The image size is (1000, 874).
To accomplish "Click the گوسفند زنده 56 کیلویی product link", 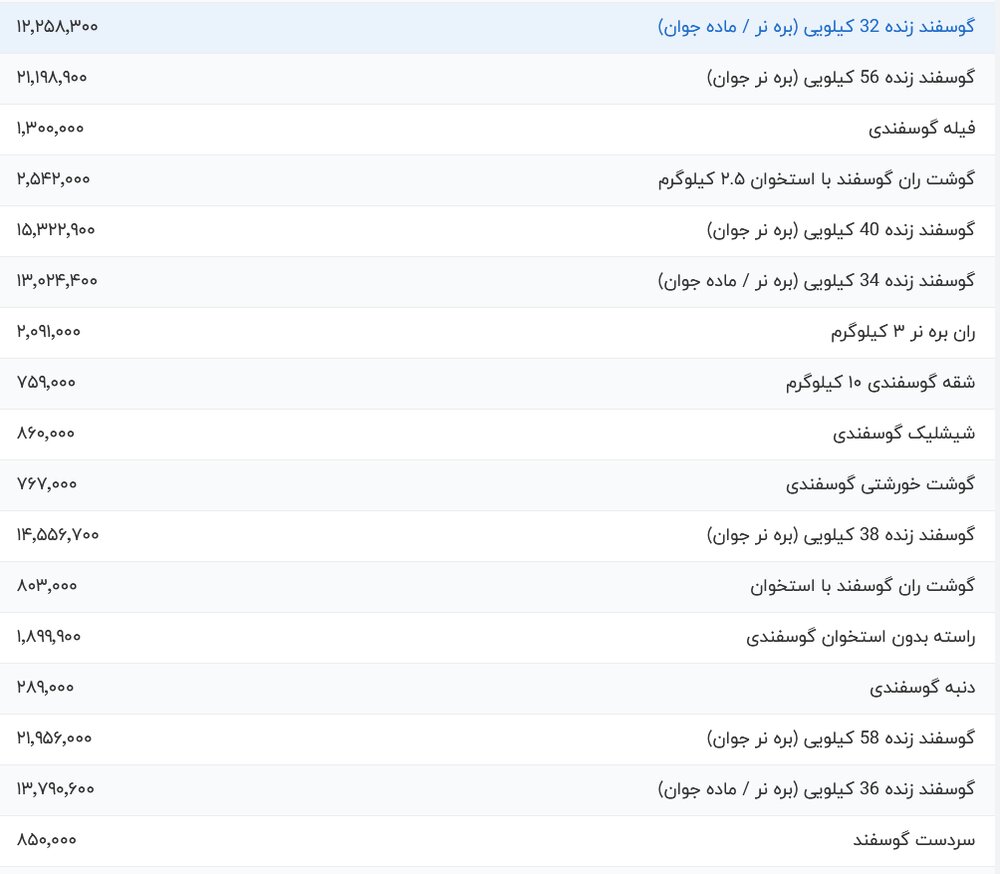I will pyautogui.click(x=840, y=78).
